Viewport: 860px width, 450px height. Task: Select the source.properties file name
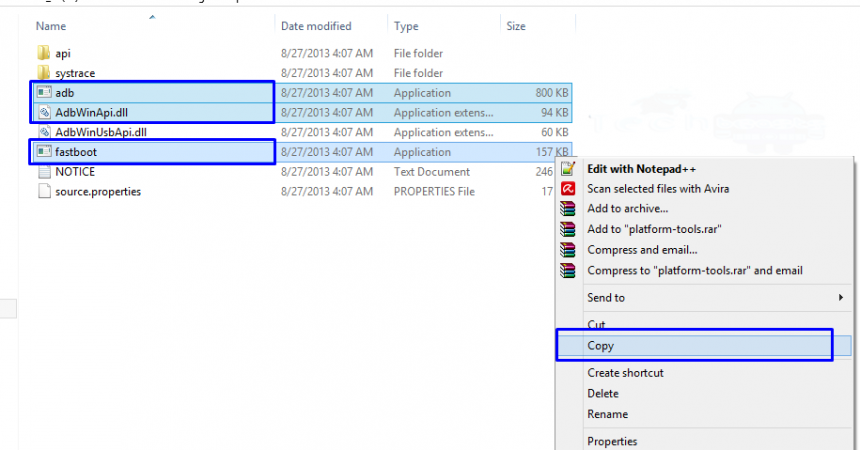[x=98, y=192]
